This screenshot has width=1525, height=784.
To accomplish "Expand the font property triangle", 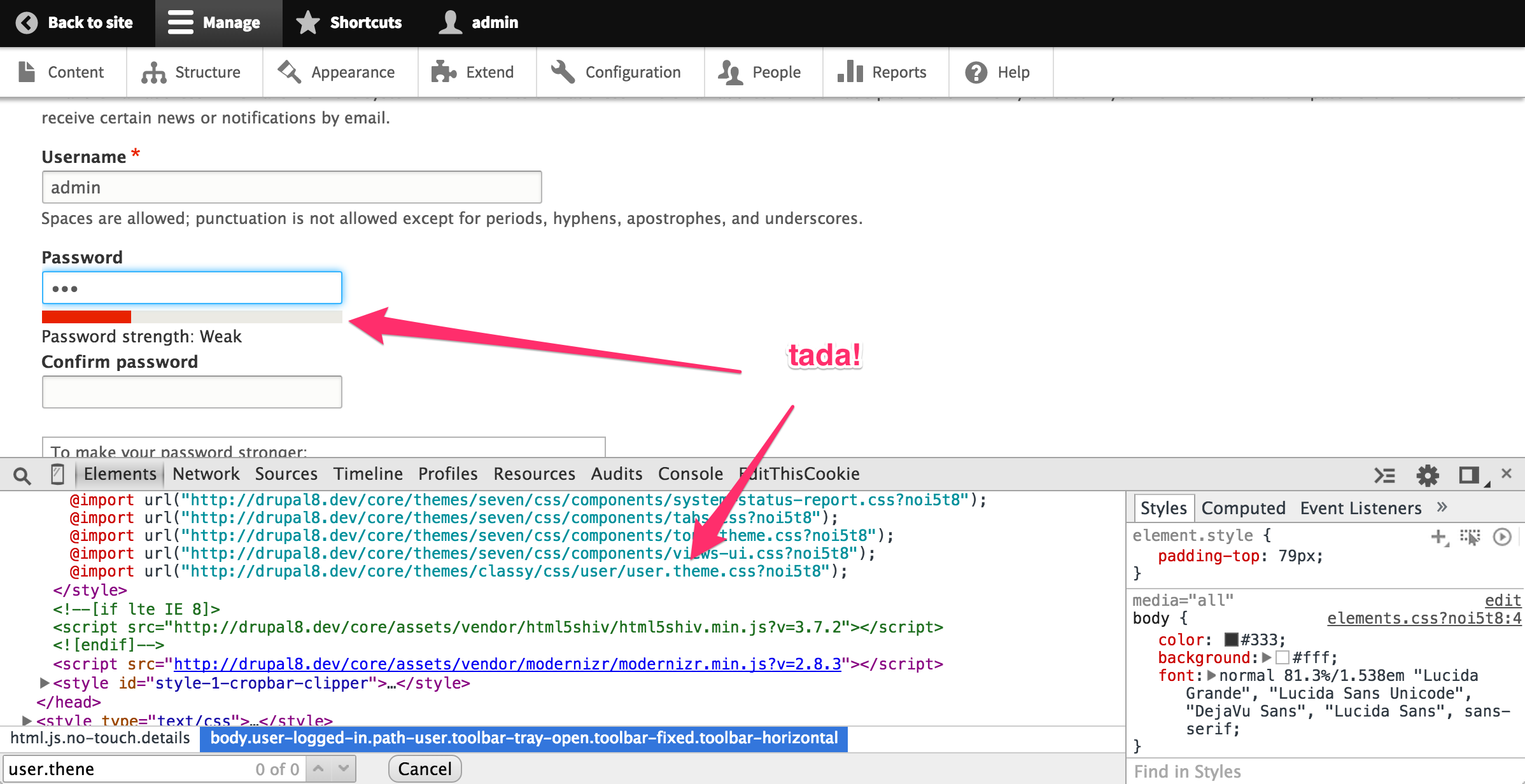I will pyautogui.click(x=1211, y=675).
